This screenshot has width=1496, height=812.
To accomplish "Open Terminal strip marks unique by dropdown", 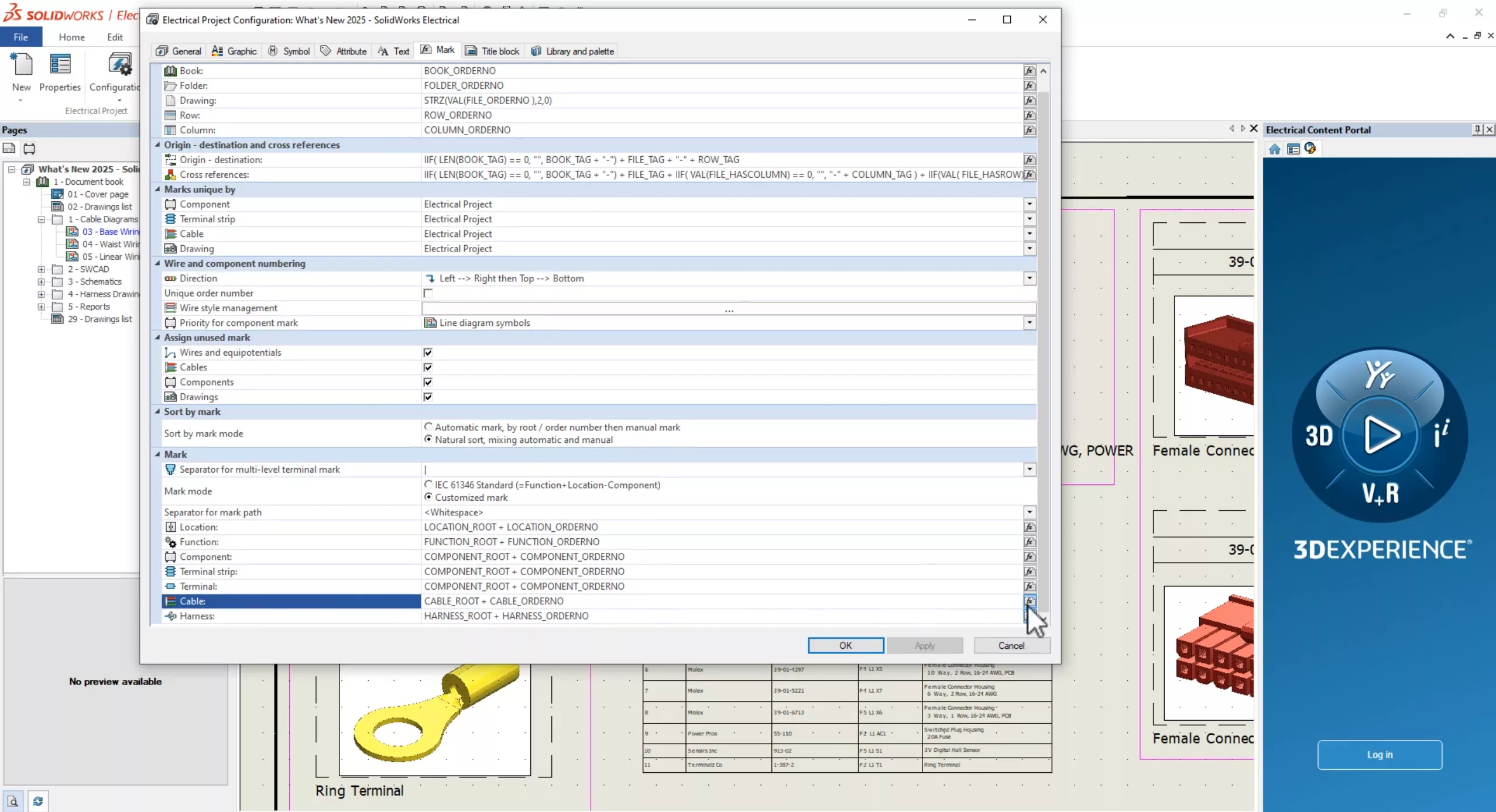I will (x=1029, y=219).
